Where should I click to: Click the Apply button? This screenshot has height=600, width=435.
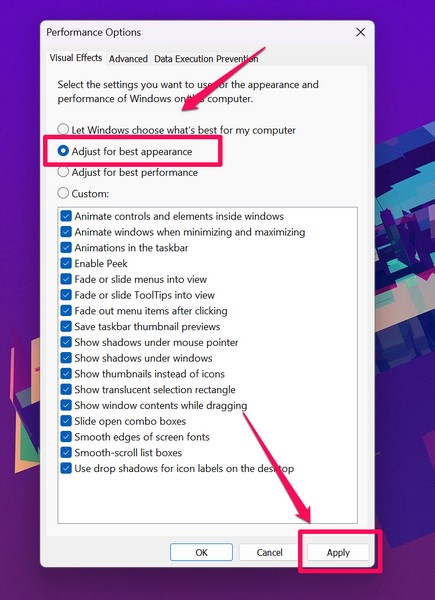pyautogui.click(x=338, y=552)
